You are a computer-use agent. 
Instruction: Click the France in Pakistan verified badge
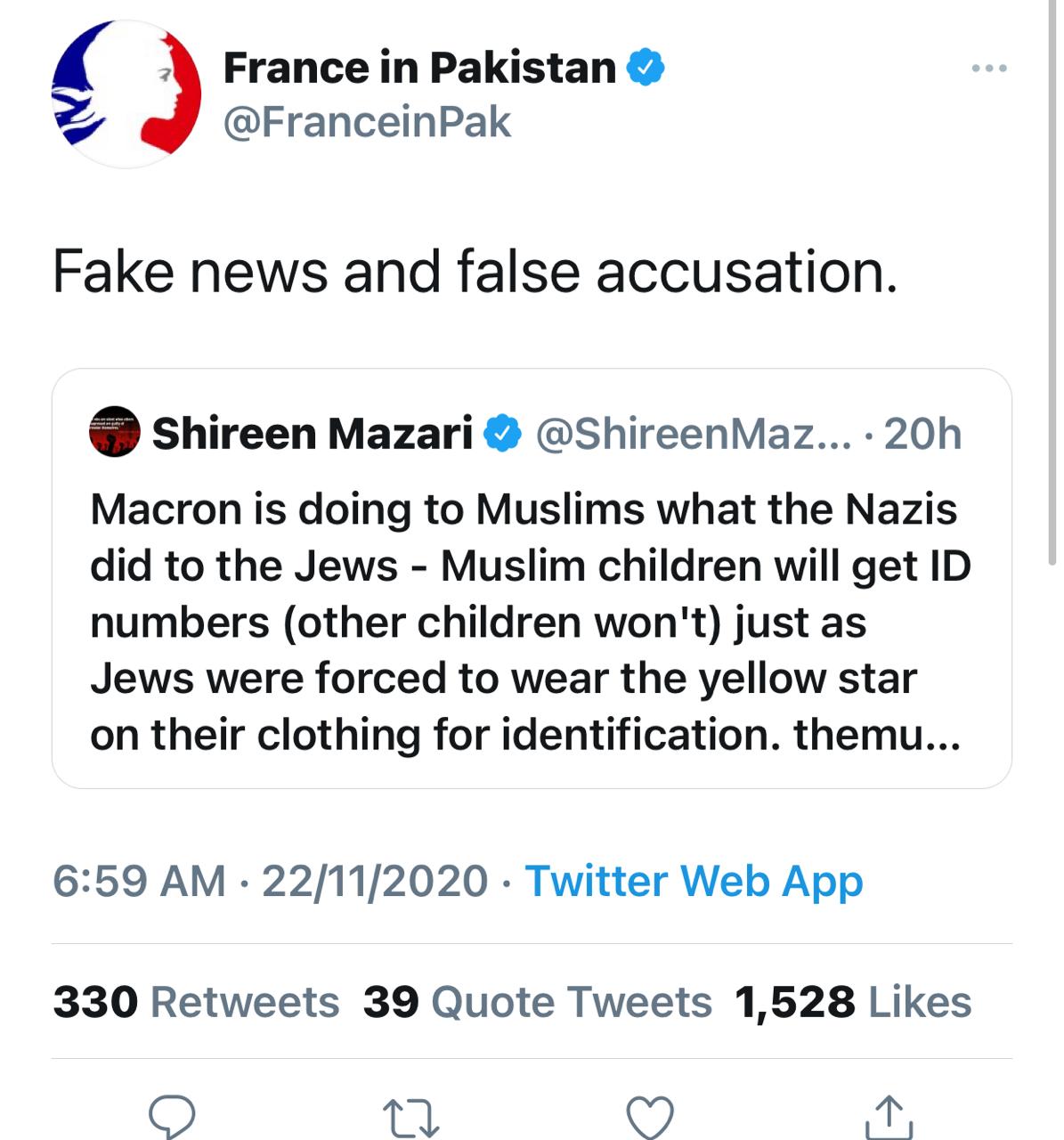646,68
